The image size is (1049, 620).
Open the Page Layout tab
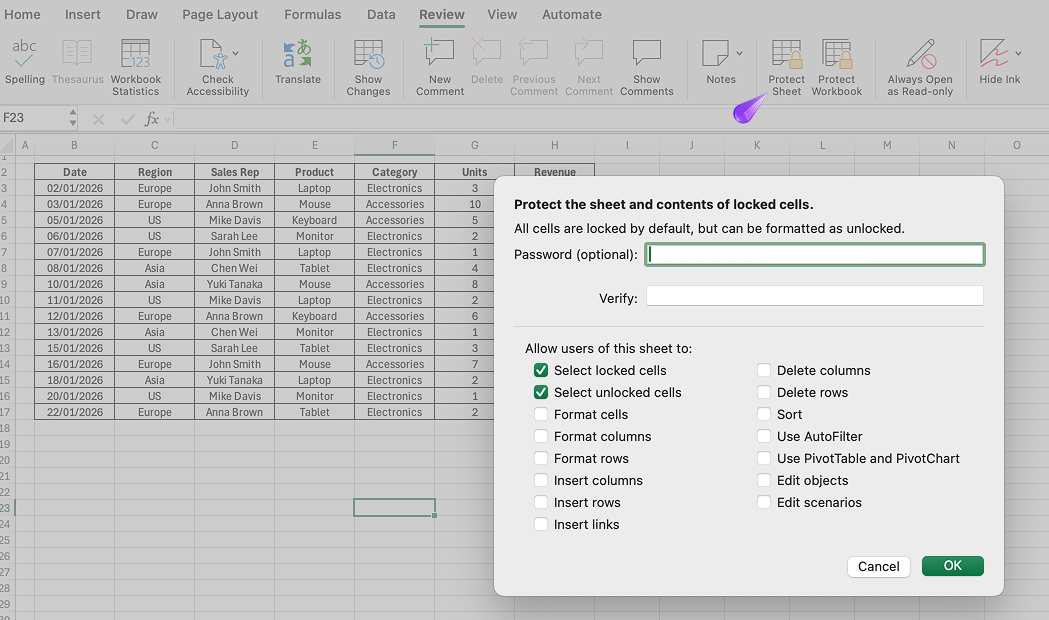[220, 15]
